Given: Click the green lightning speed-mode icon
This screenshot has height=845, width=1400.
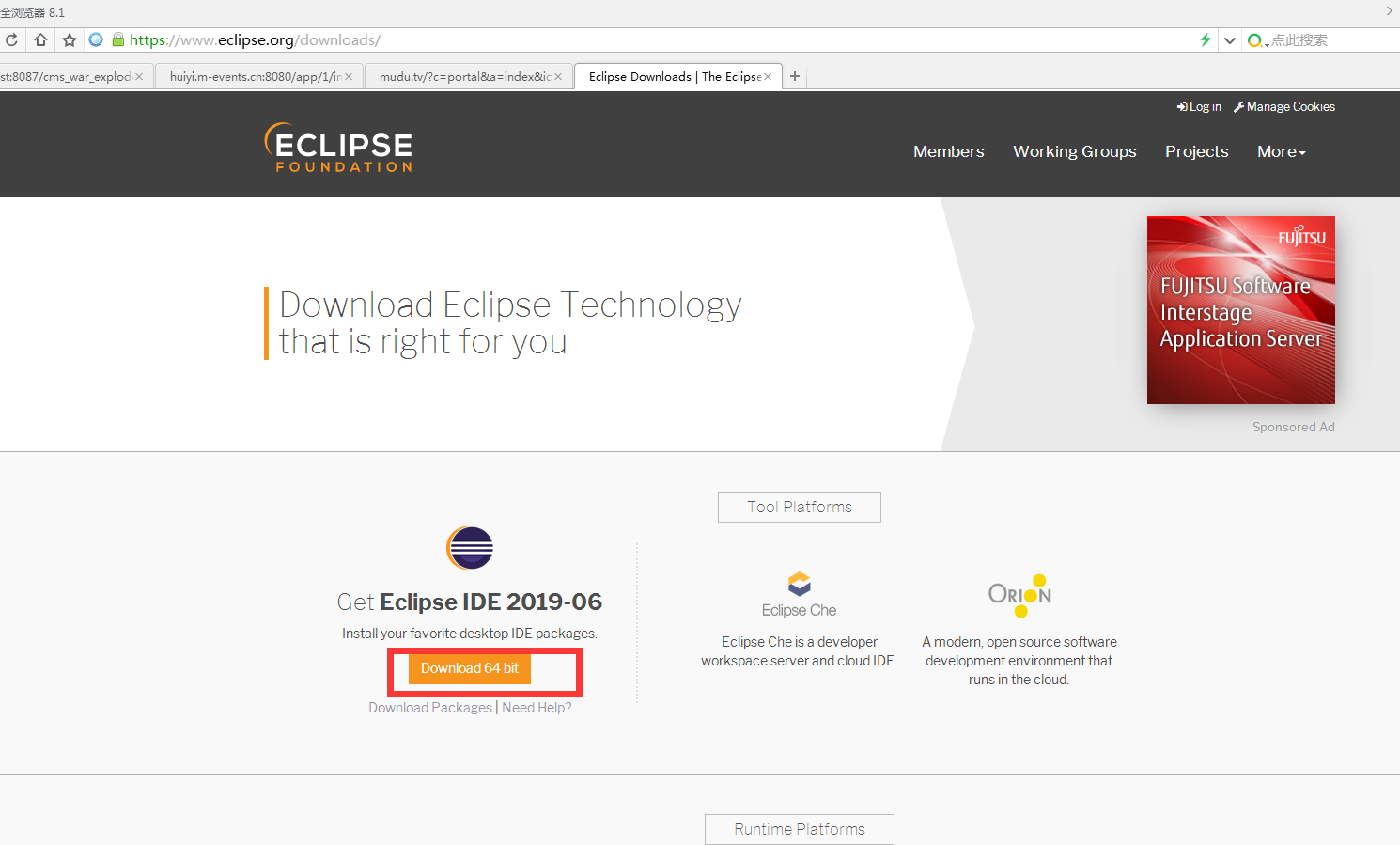Looking at the screenshot, I should [1206, 39].
